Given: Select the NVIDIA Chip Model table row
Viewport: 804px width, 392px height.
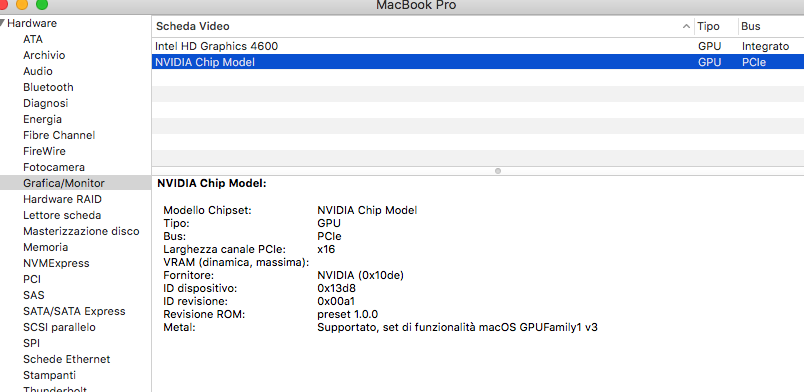Looking at the screenshot, I should click(x=478, y=62).
